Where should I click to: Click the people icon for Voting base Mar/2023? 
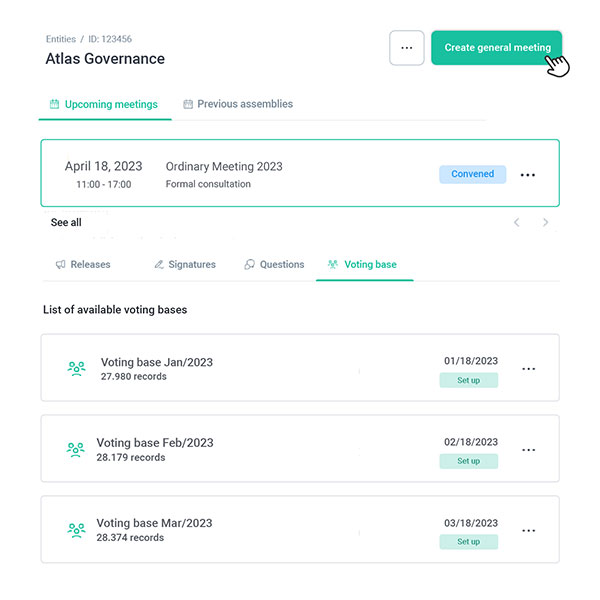coord(75,530)
